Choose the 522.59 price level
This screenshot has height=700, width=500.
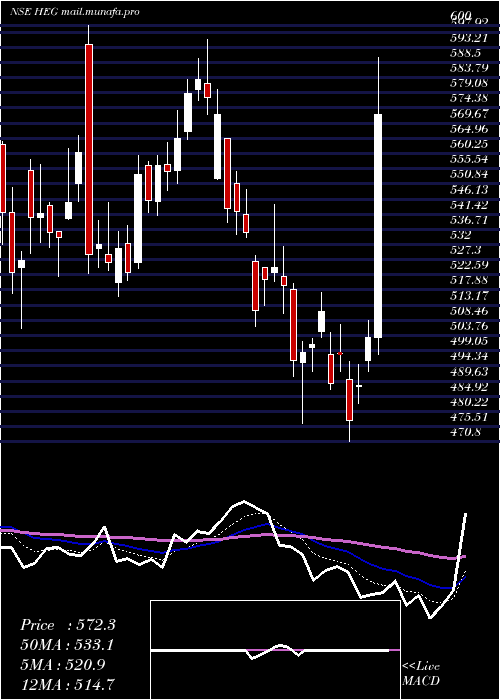click(468, 265)
